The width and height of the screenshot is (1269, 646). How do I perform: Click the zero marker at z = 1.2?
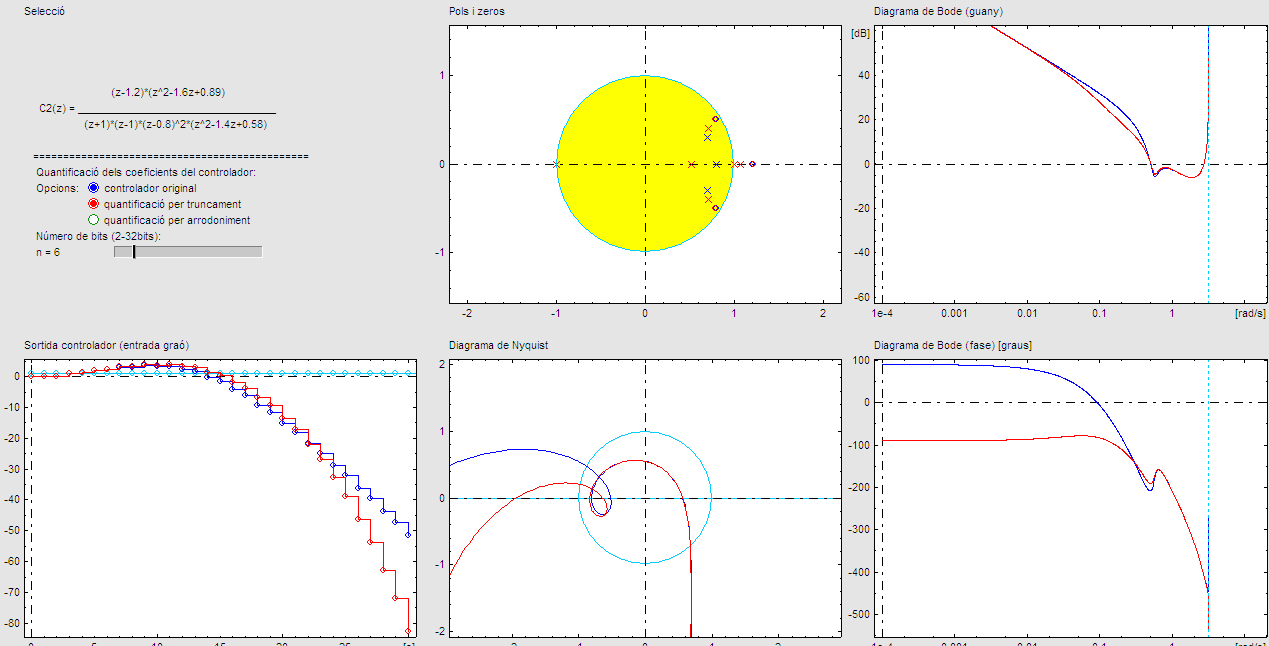(x=752, y=164)
